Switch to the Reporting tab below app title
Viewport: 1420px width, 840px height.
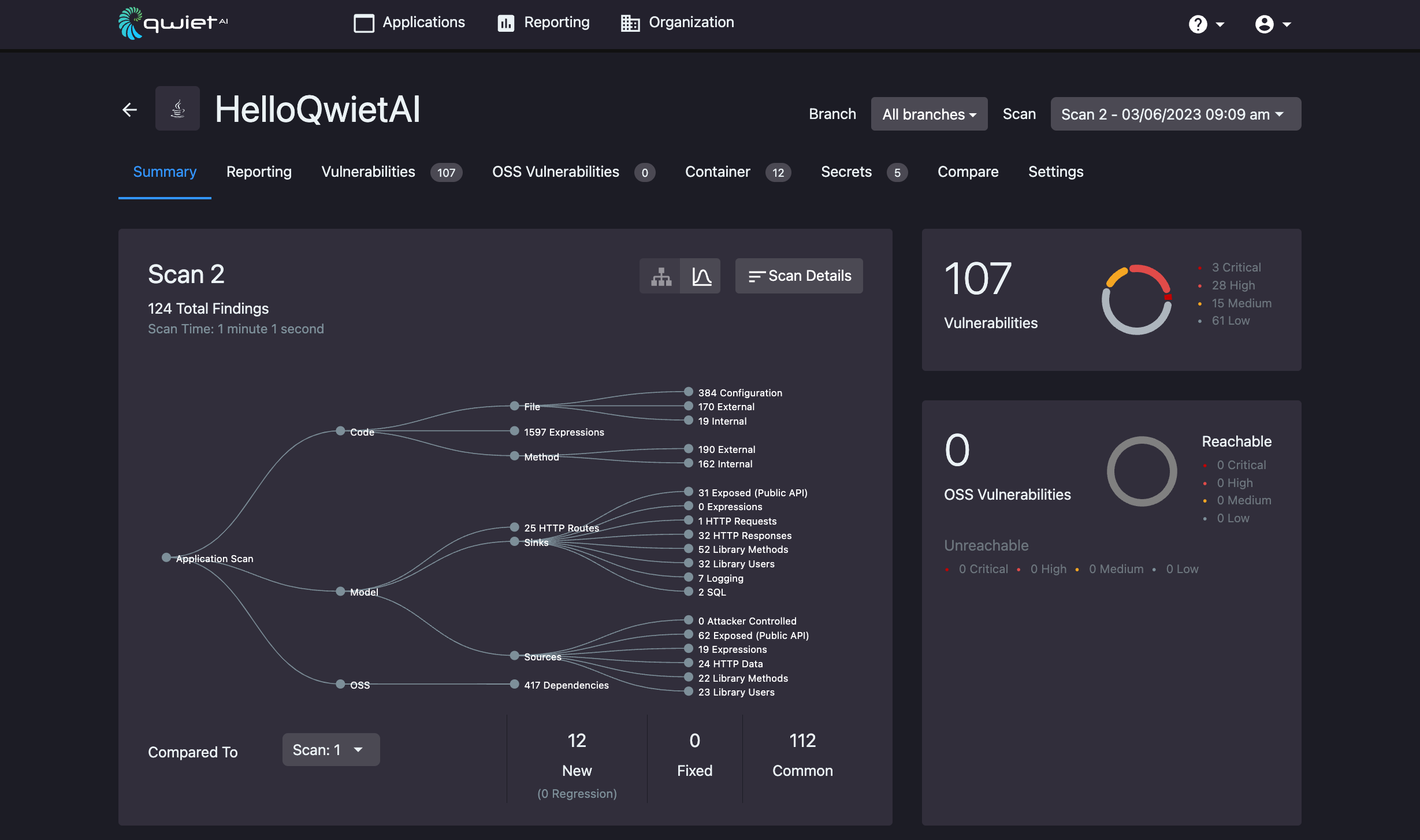(259, 172)
